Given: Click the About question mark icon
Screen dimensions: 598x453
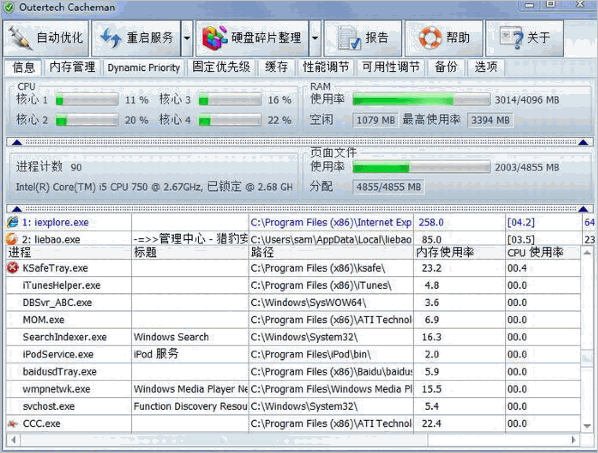Looking at the screenshot, I should (x=511, y=38).
